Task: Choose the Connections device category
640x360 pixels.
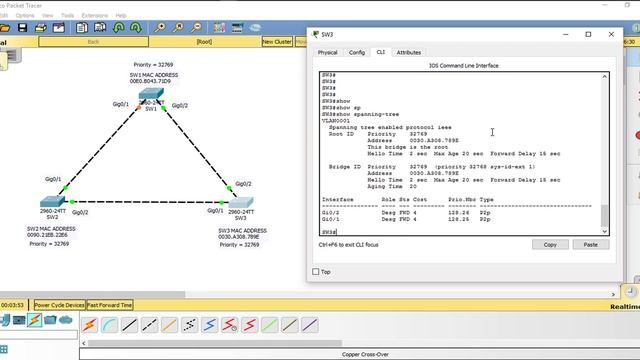Action: (35, 320)
